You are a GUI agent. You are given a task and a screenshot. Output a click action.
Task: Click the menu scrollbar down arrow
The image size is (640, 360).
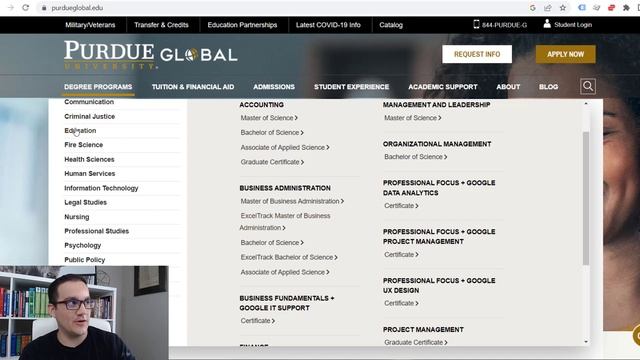[586, 342]
